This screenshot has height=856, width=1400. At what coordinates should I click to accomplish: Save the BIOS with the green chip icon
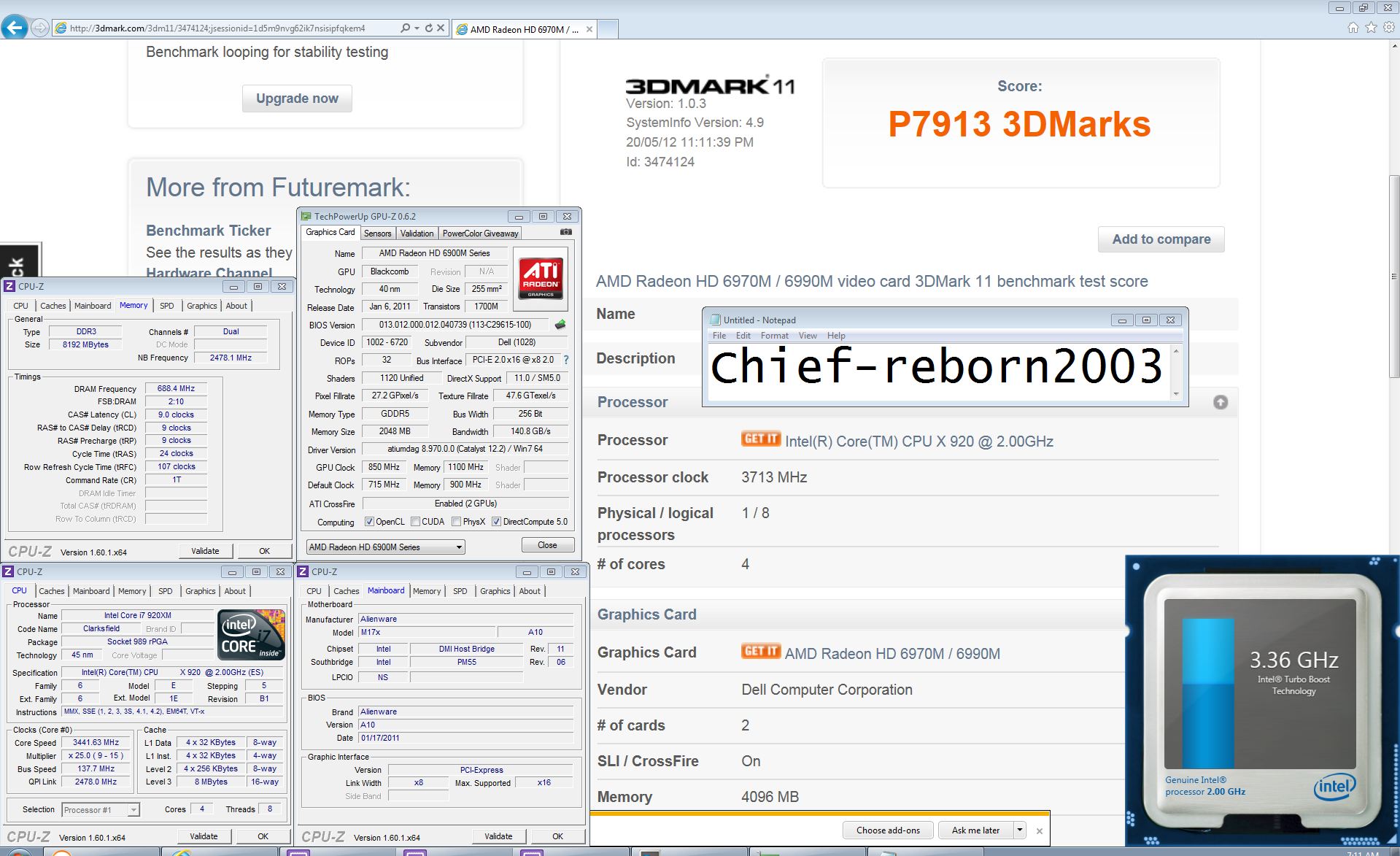pos(560,325)
